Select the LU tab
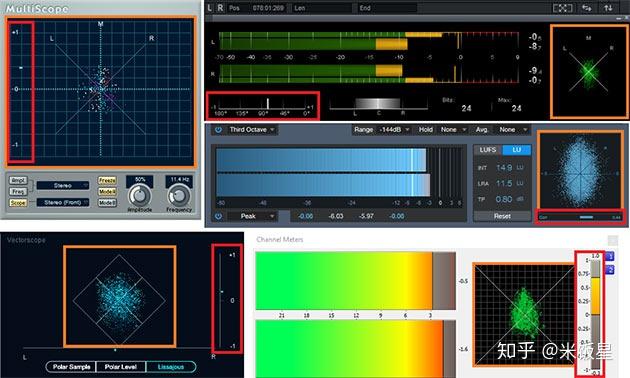 (517, 150)
